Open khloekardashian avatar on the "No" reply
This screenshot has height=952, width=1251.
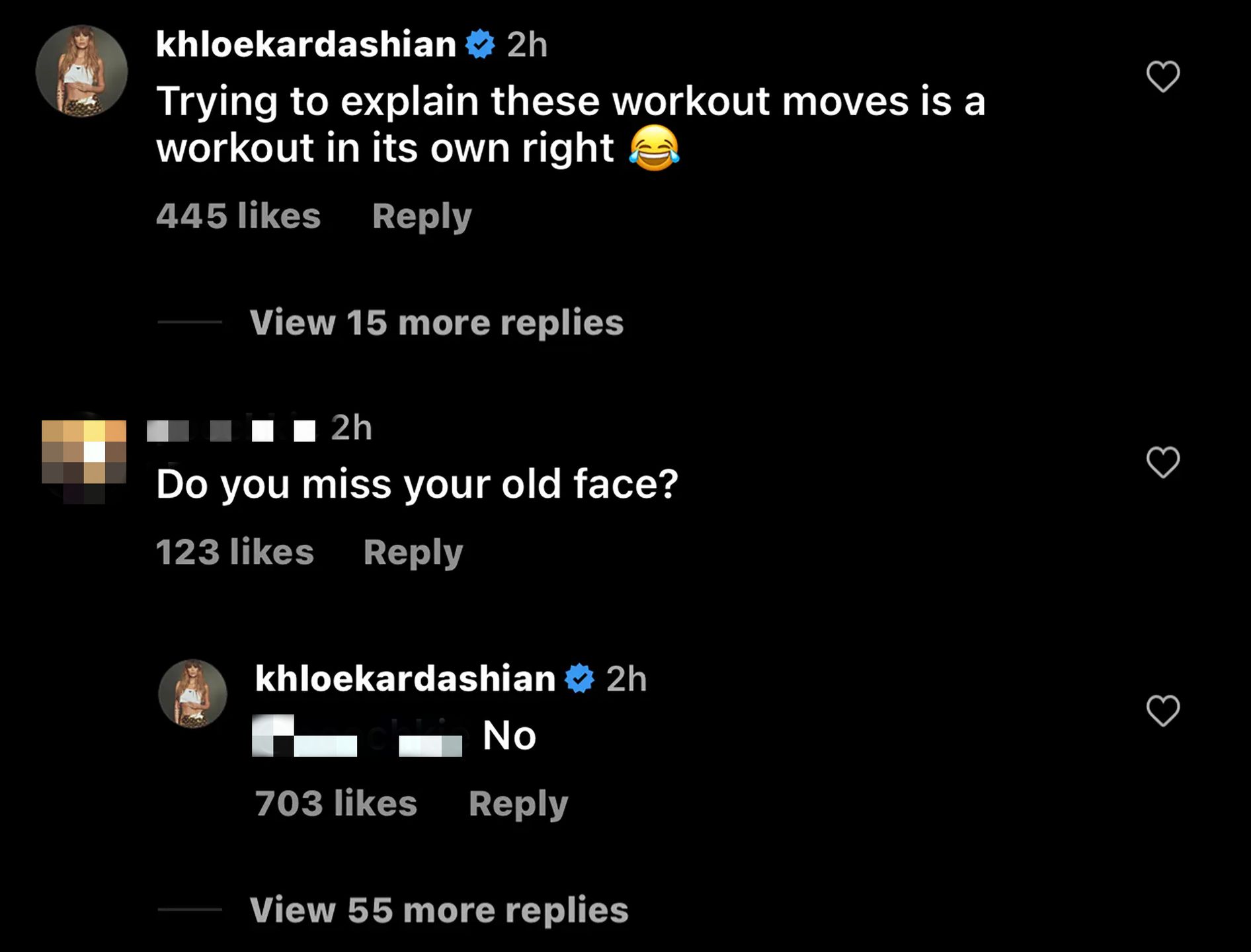click(192, 694)
